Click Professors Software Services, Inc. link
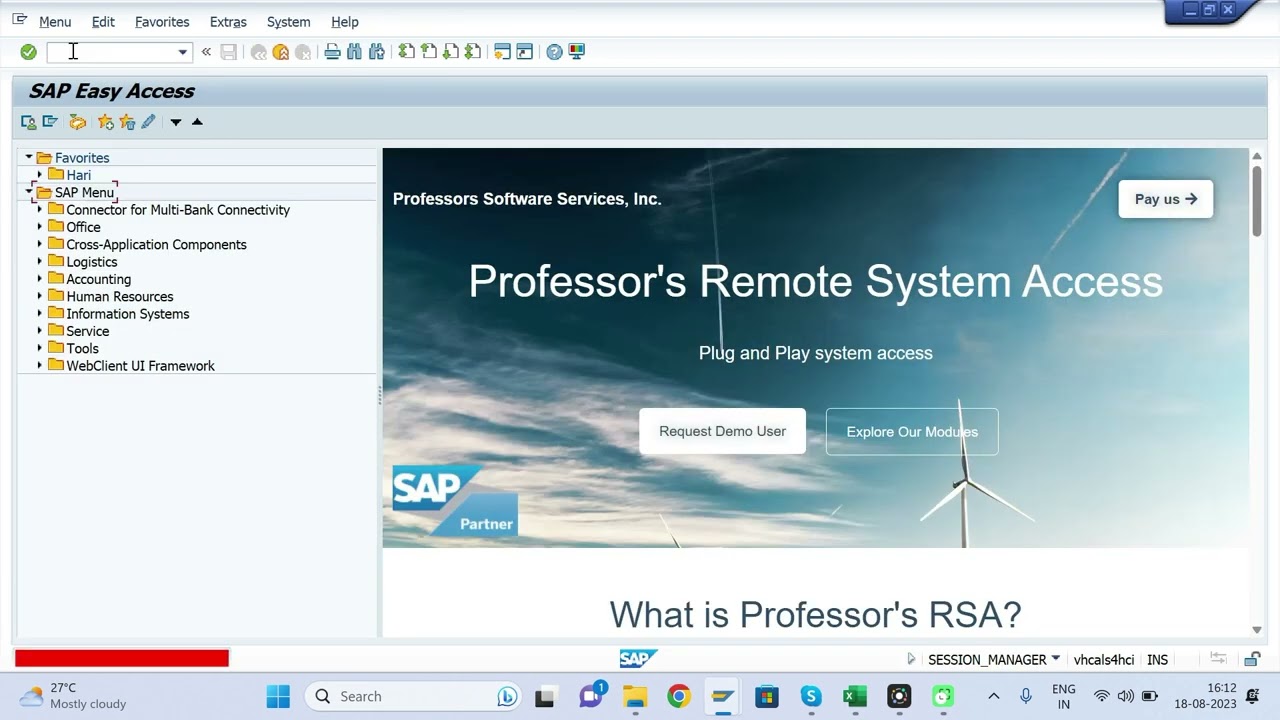 (x=527, y=199)
